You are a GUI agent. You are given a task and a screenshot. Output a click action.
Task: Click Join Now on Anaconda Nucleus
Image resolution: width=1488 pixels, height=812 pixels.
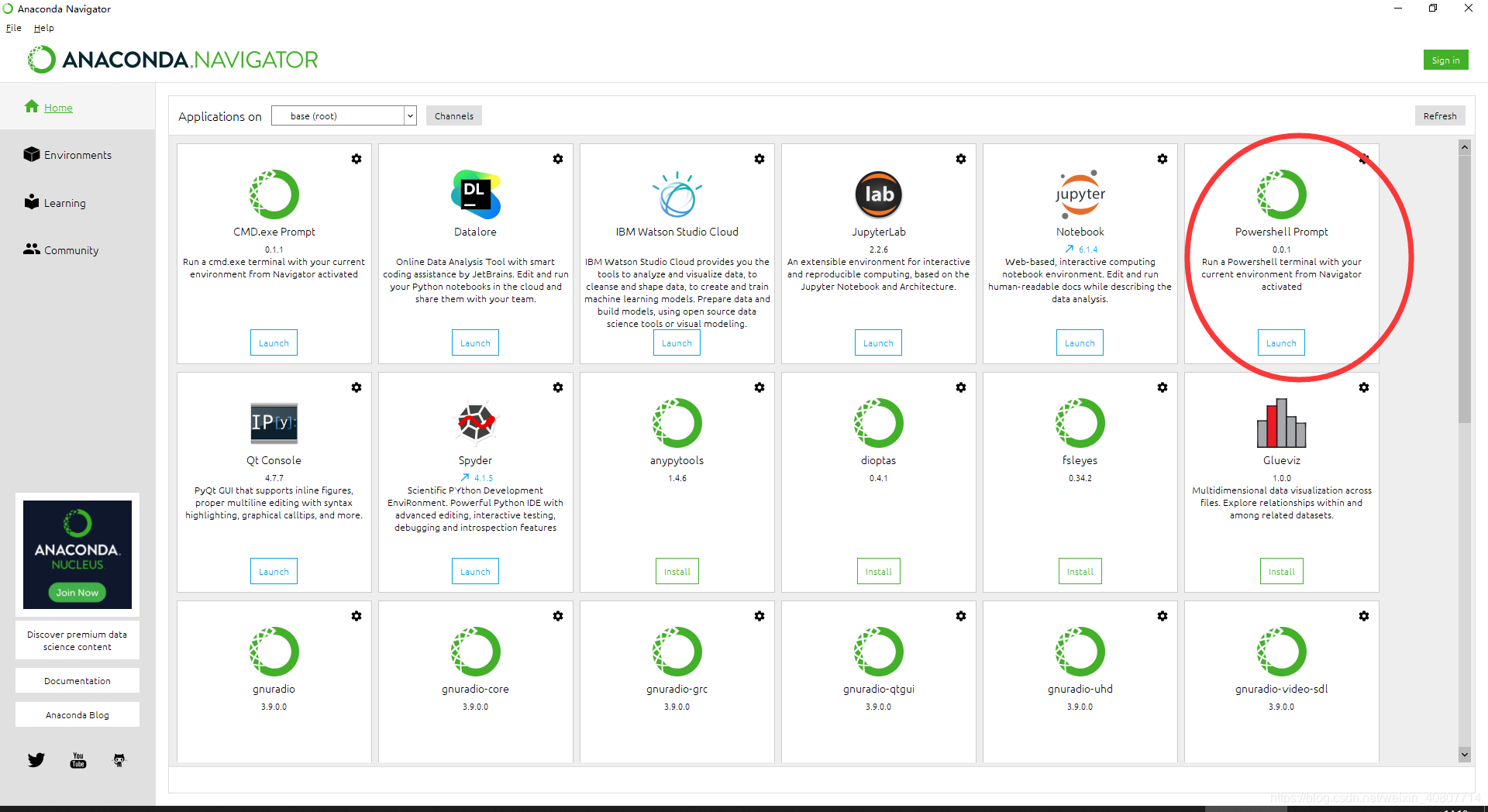tap(77, 593)
